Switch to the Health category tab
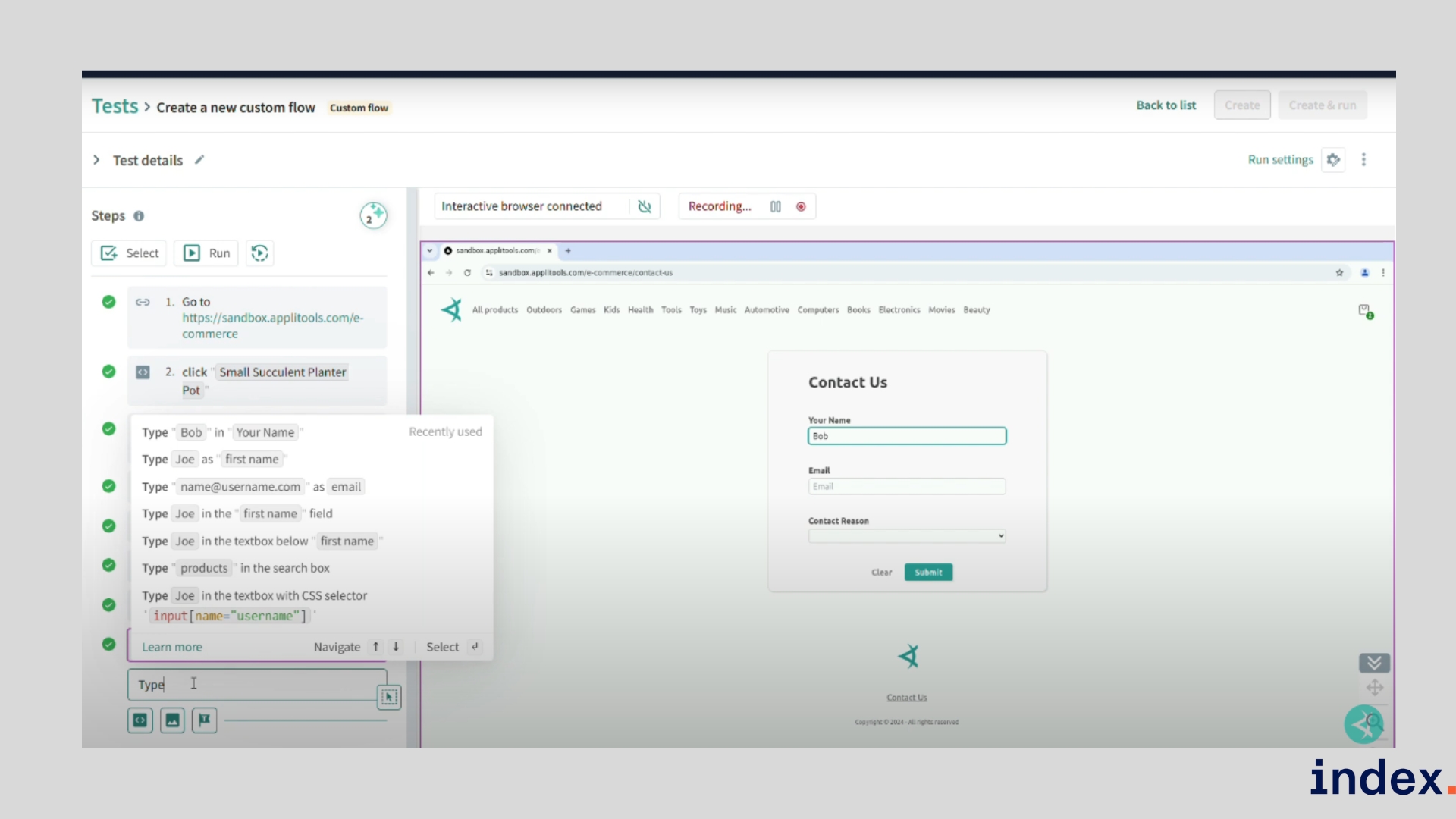This screenshot has width=1456, height=819. pos(640,310)
